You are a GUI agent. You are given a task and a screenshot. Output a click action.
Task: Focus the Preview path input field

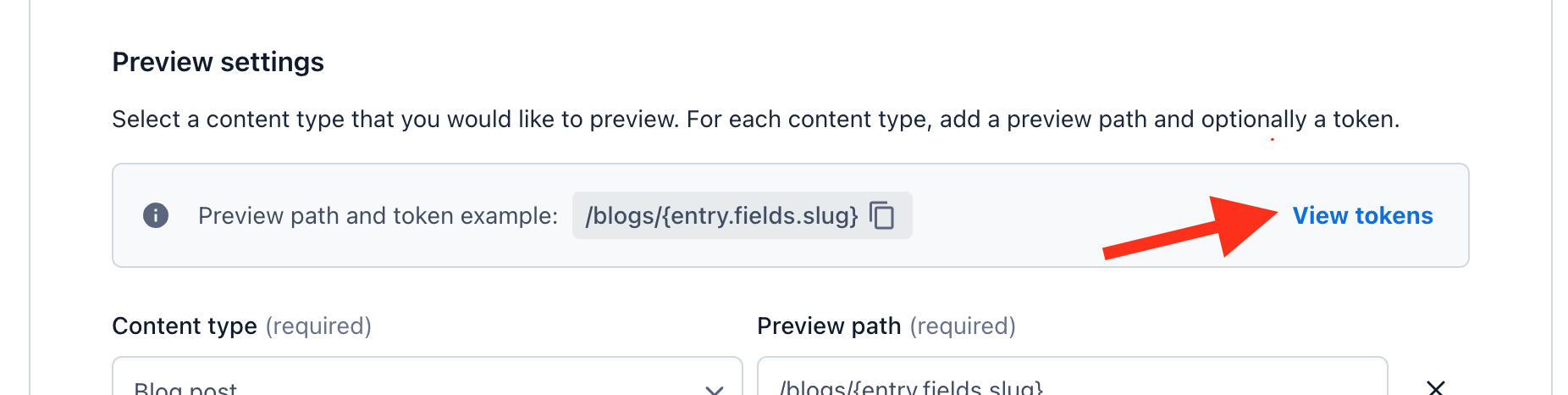click(x=1073, y=376)
